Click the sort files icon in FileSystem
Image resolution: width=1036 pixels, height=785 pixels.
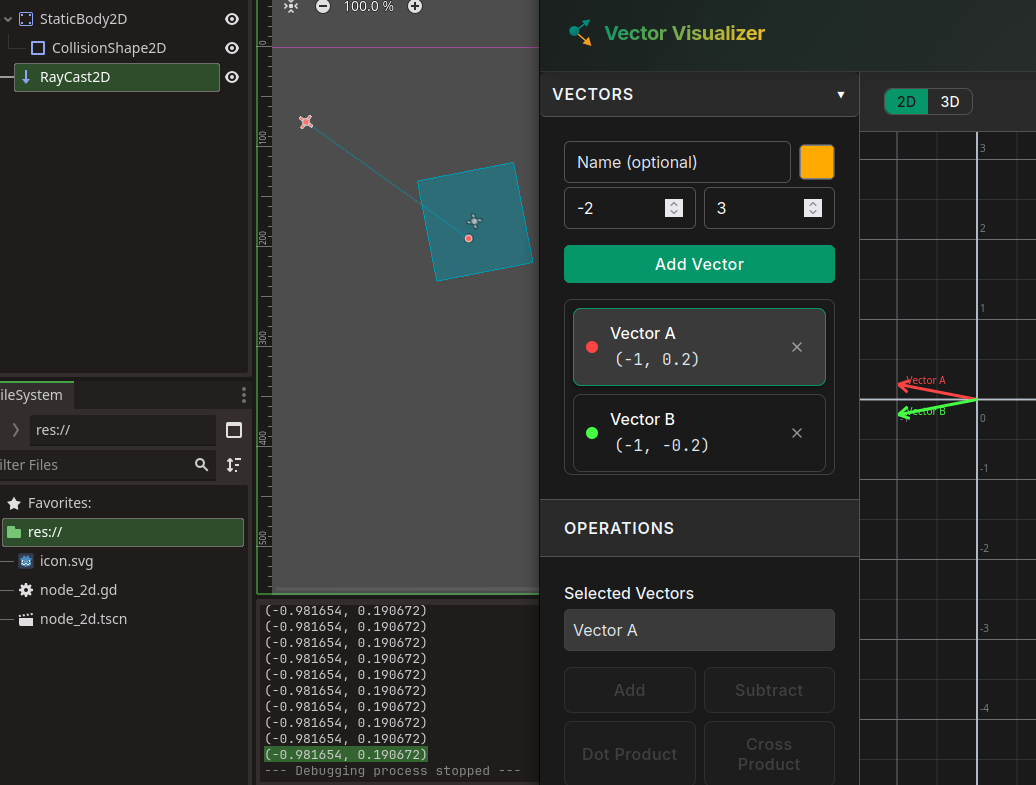tap(233, 465)
